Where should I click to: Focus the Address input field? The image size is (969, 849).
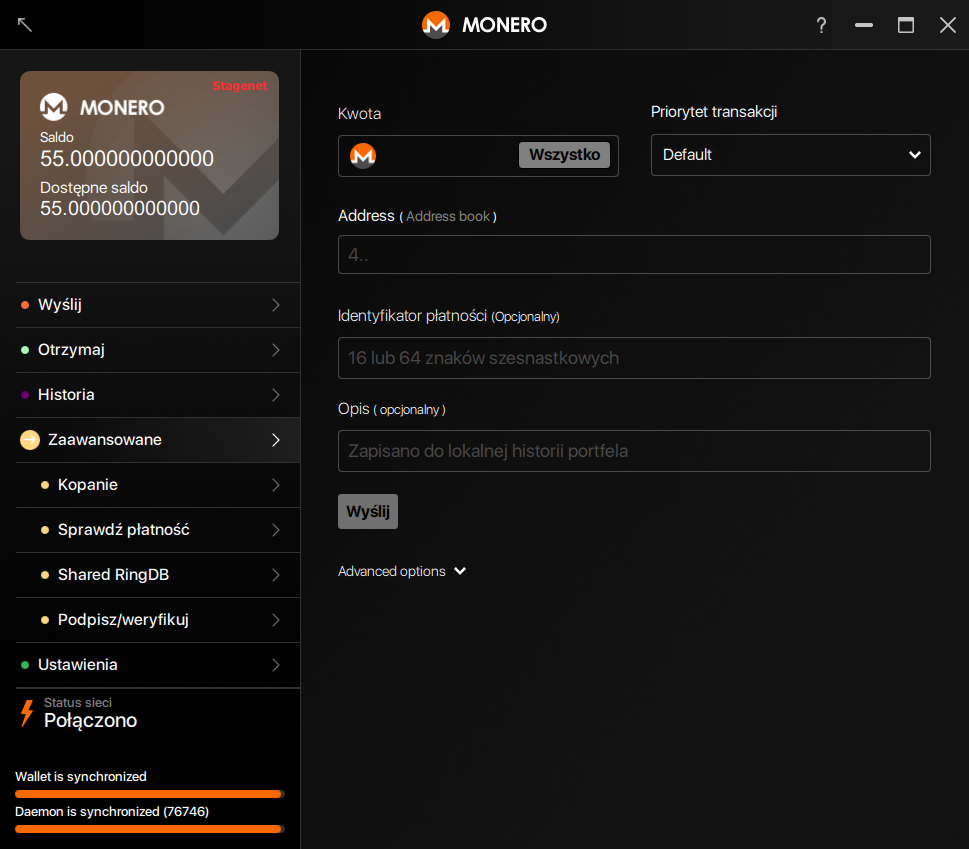click(634, 255)
